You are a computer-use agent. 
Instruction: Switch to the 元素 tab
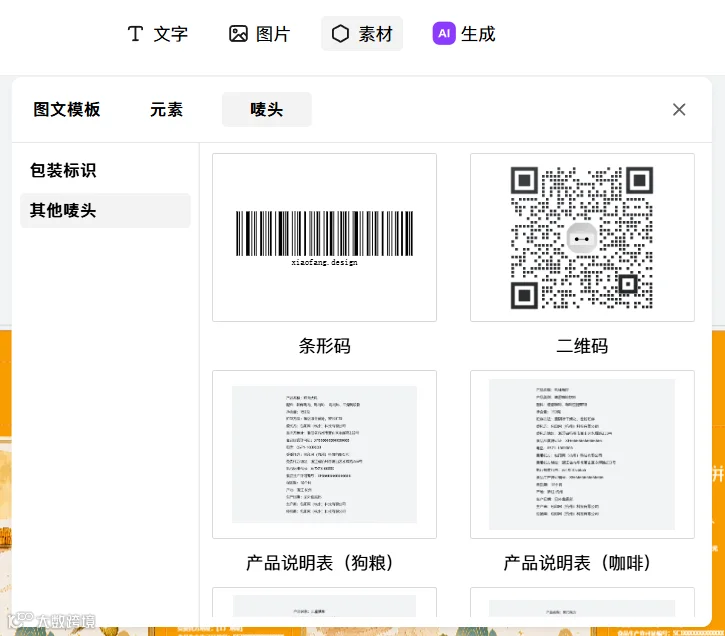pos(166,110)
